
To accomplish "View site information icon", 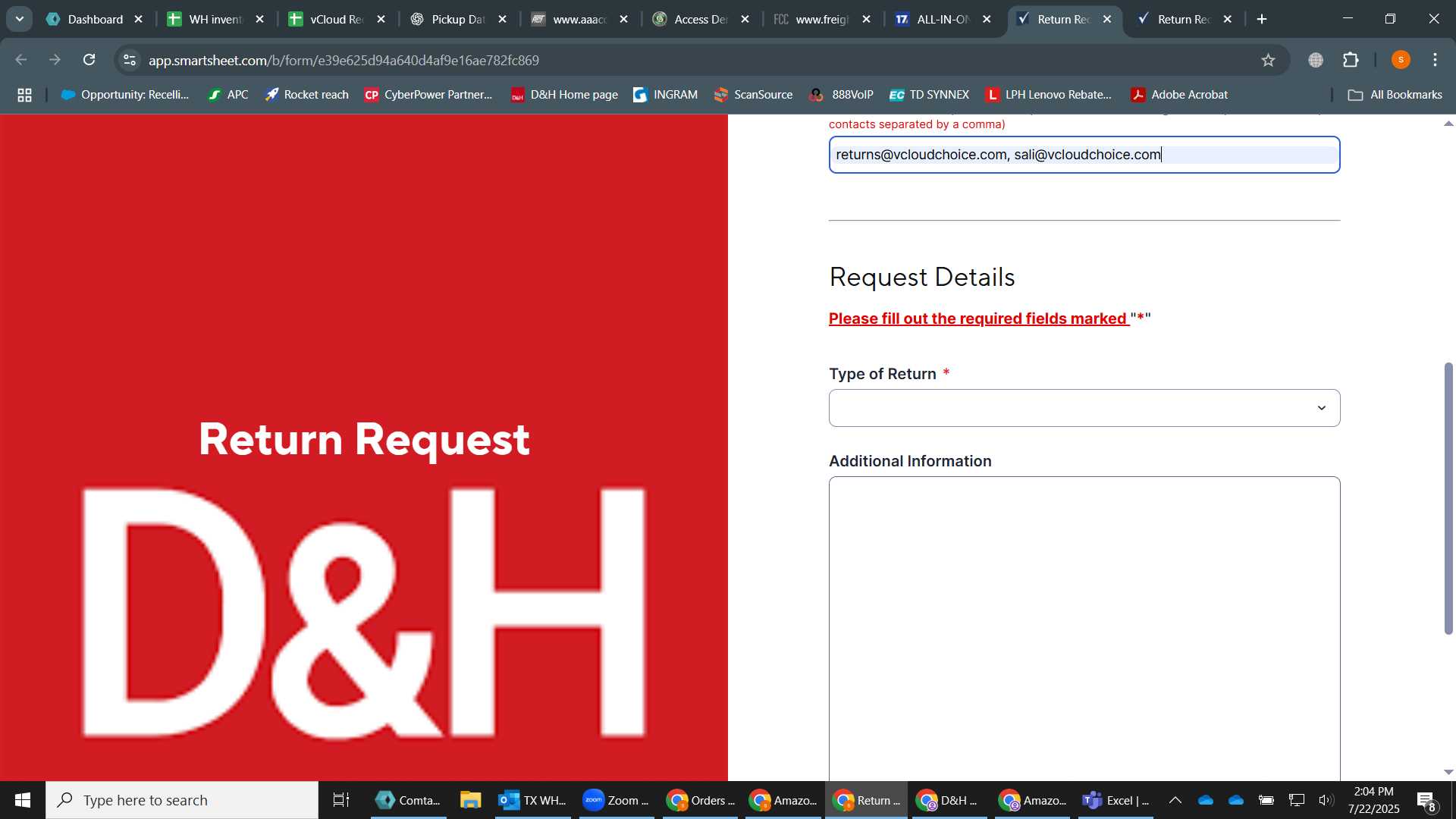I will [130, 60].
